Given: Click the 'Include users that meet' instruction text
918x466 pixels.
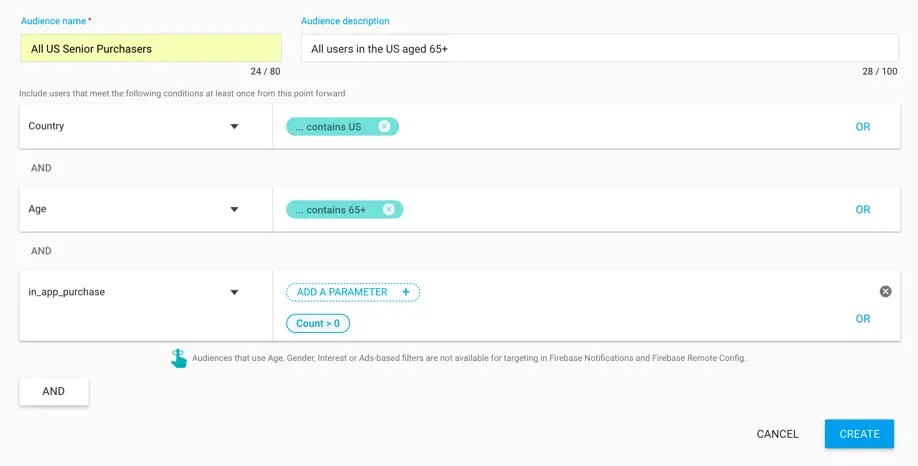Looking at the screenshot, I should [x=182, y=93].
